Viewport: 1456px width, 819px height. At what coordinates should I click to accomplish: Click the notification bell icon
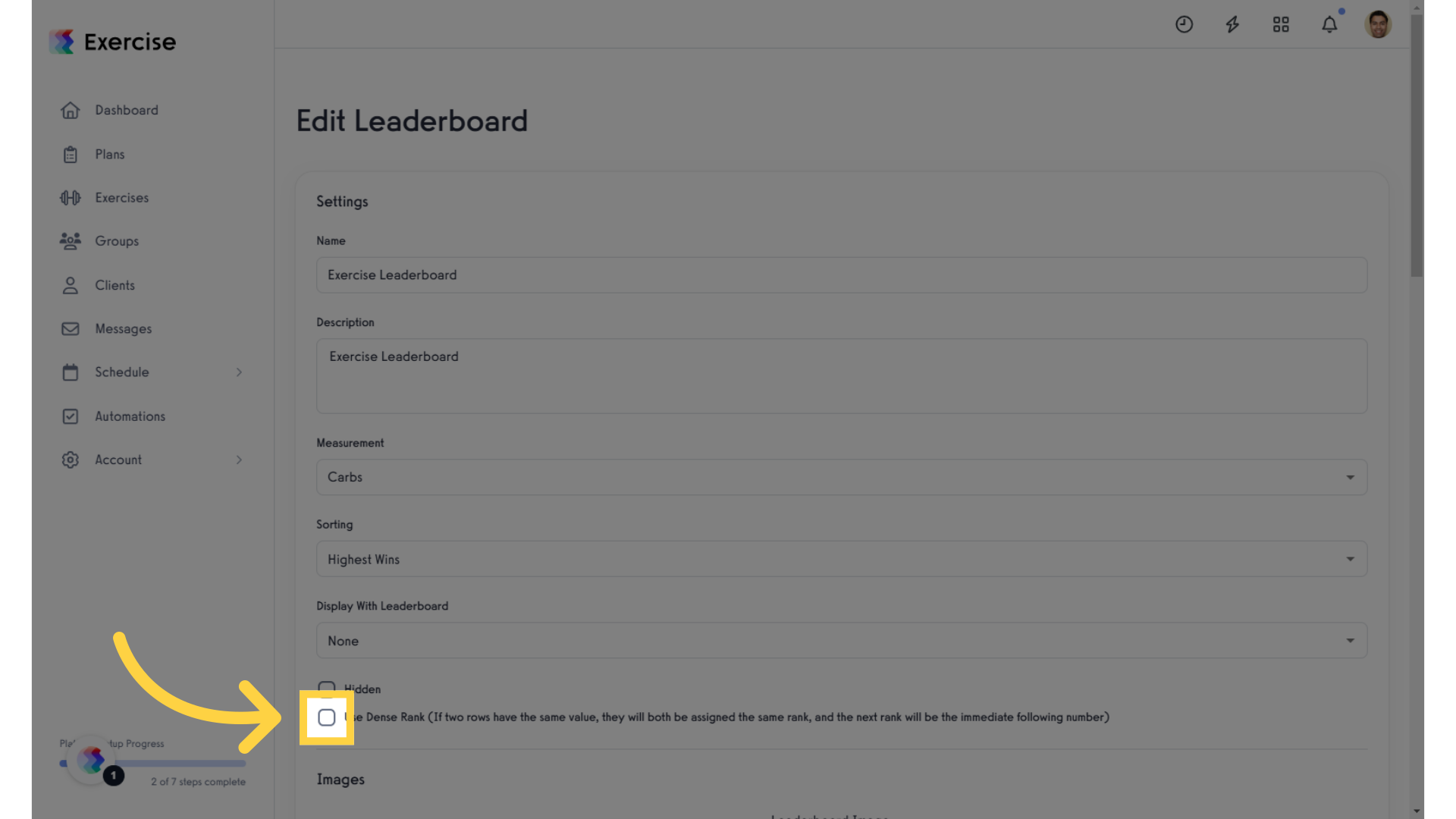pos(1330,24)
